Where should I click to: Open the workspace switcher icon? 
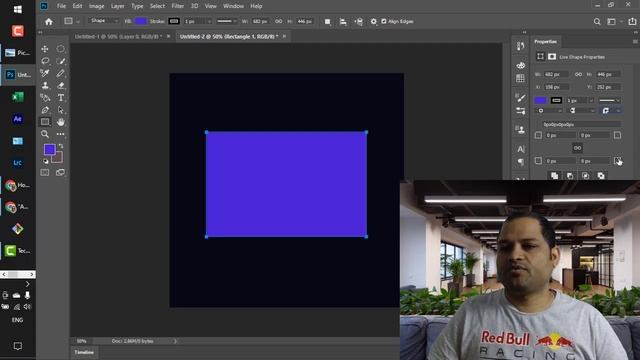(x=611, y=22)
